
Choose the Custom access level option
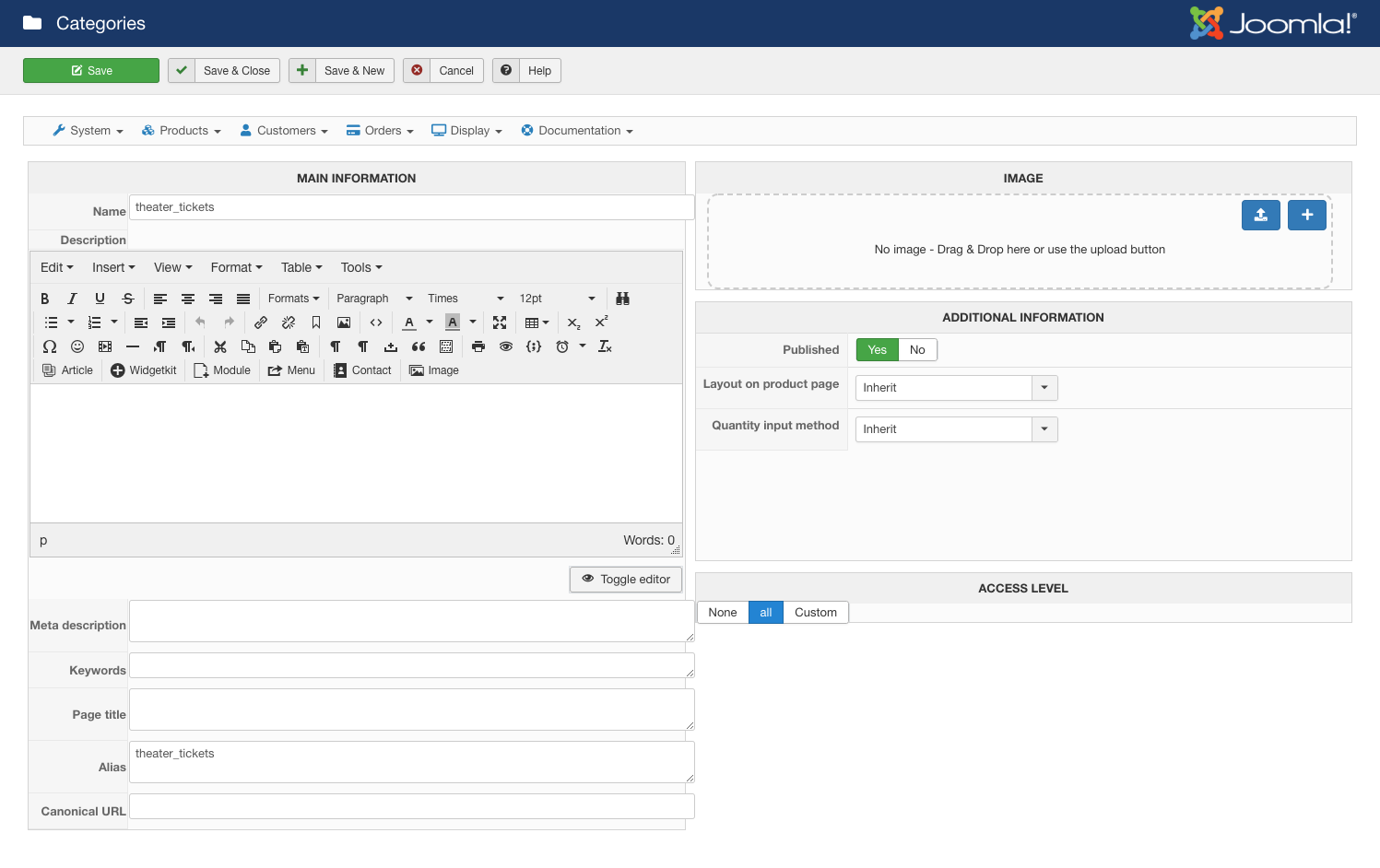816,613
